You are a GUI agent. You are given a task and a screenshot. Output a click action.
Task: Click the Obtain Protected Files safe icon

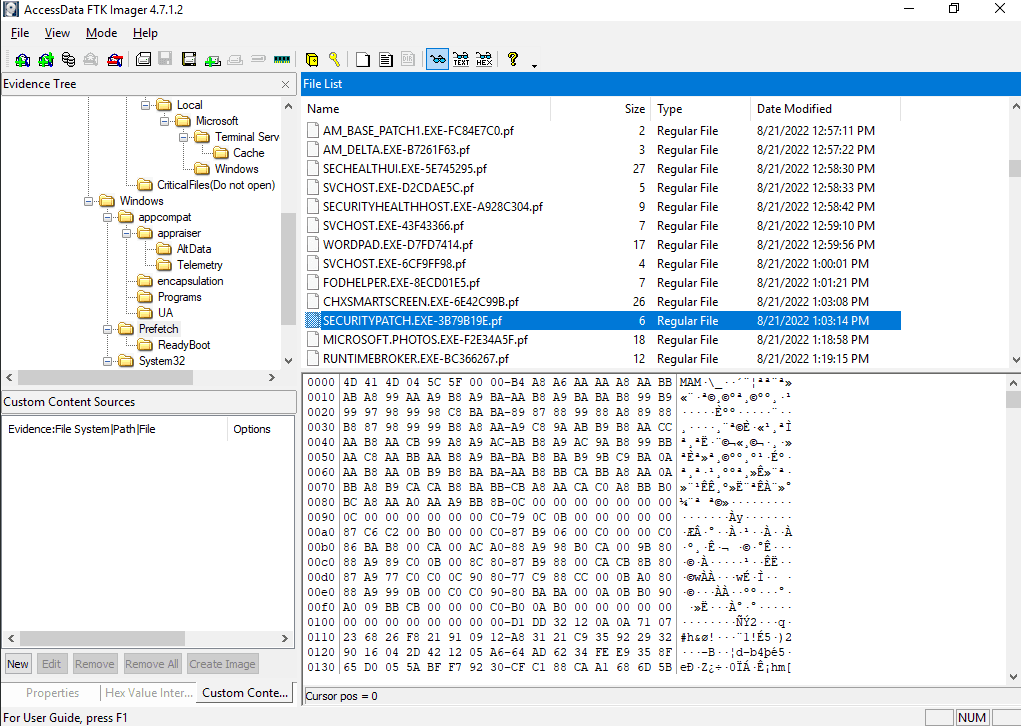pyautogui.click(x=312, y=60)
